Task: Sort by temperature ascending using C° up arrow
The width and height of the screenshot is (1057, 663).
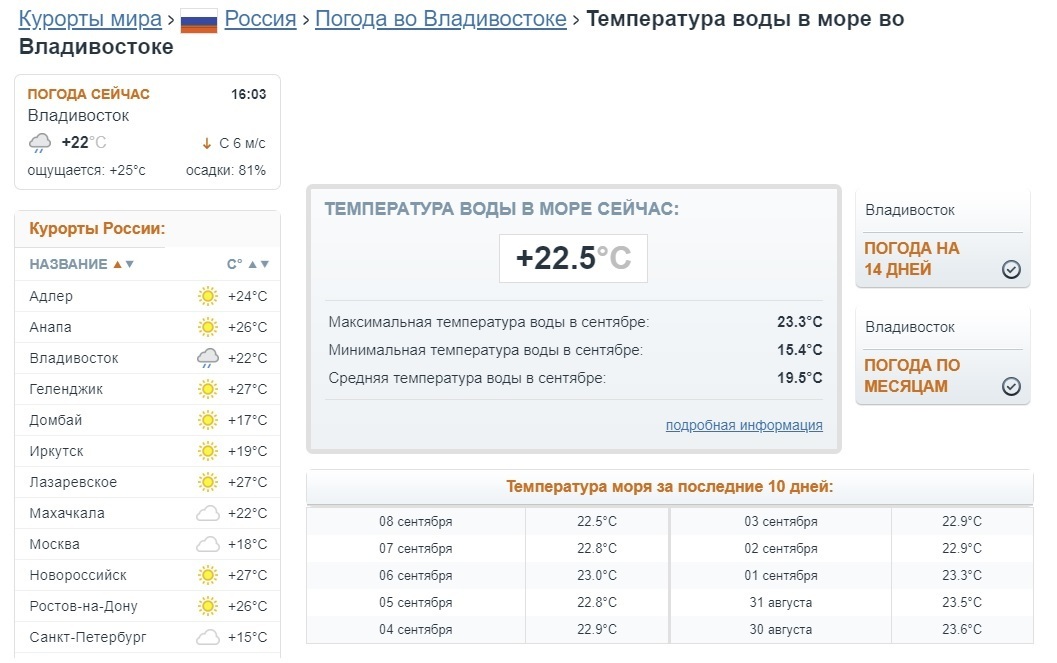Action: tap(252, 264)
